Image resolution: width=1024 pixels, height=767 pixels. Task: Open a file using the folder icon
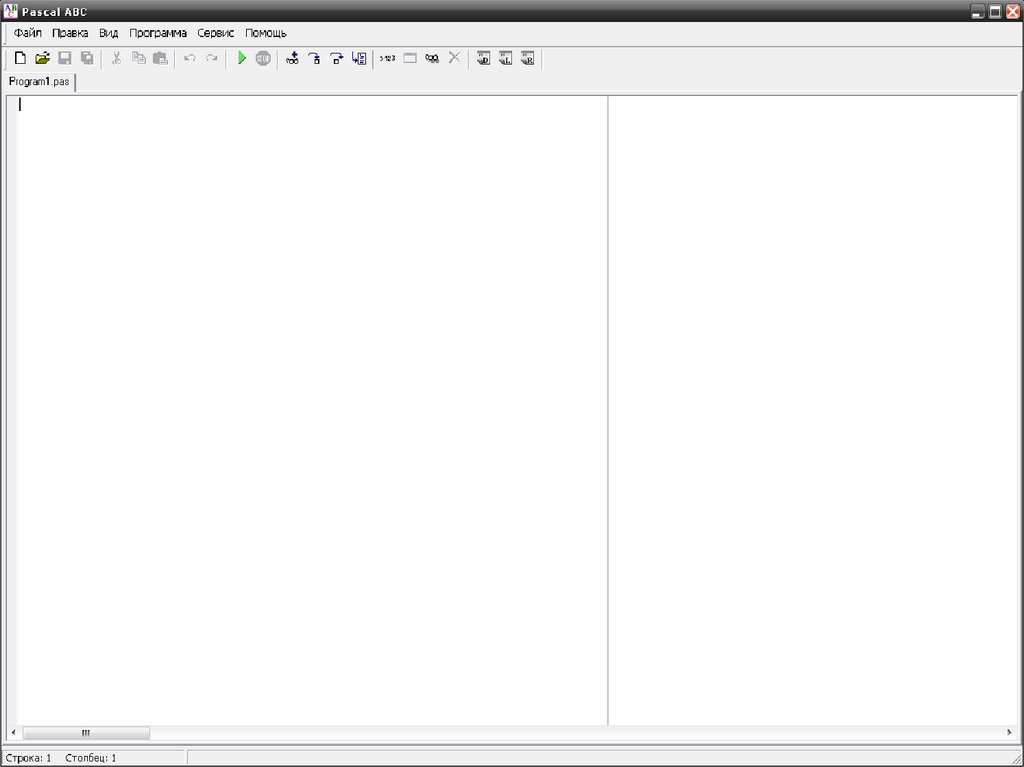42,58
